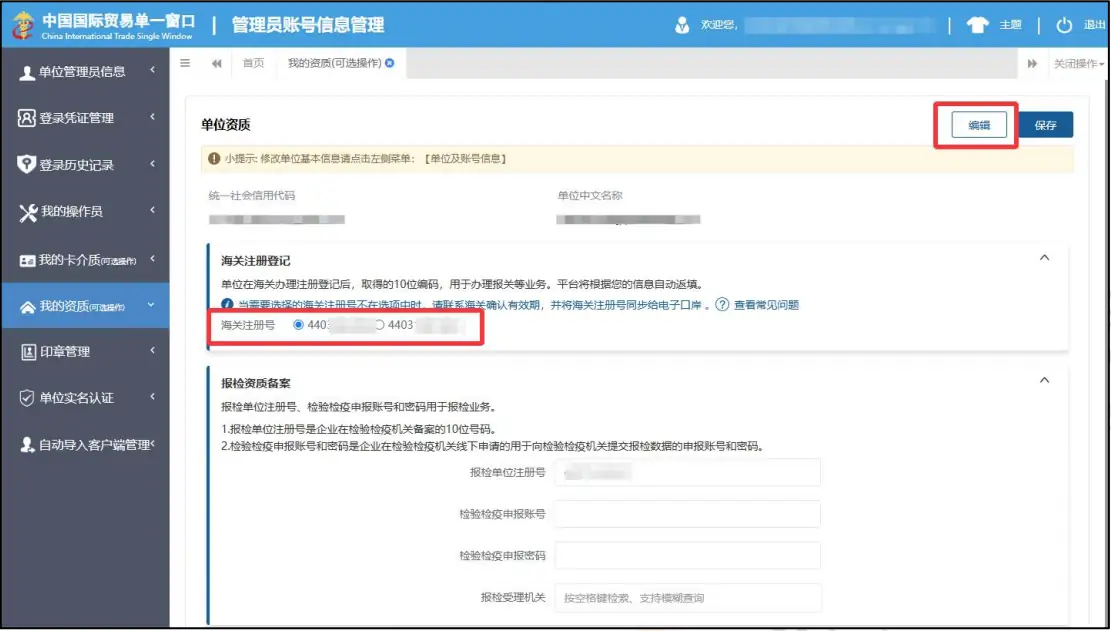Click the 自动导入客户端管理 user icon

click(x=27, y=445)
